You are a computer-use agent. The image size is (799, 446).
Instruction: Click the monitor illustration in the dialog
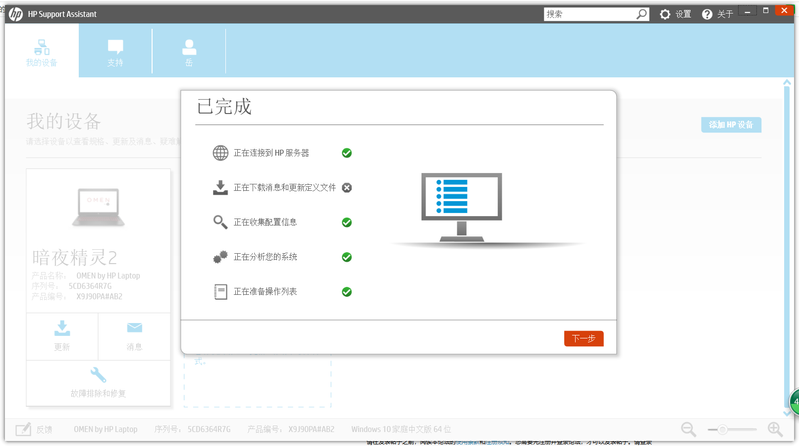462,207
